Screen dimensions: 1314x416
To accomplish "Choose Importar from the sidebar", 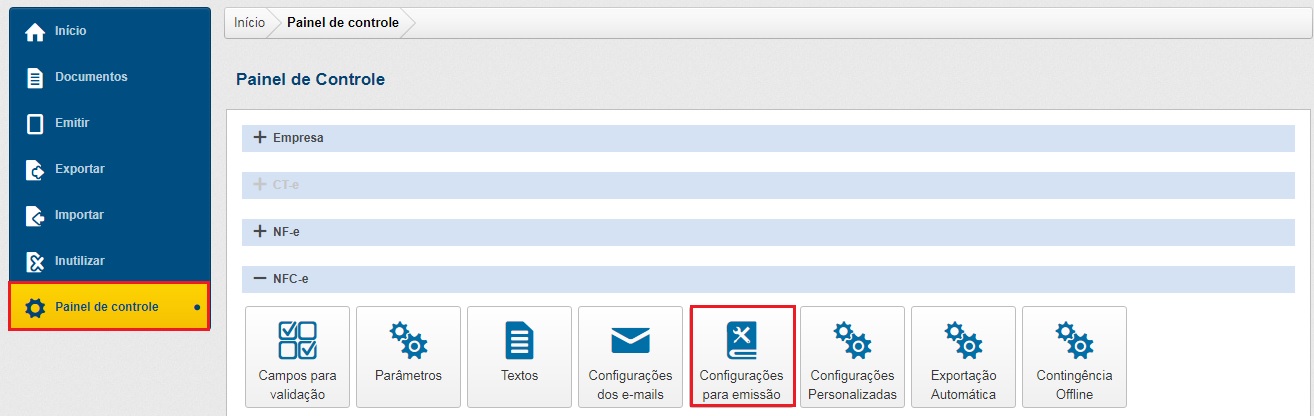I will (x=79, y=215).
